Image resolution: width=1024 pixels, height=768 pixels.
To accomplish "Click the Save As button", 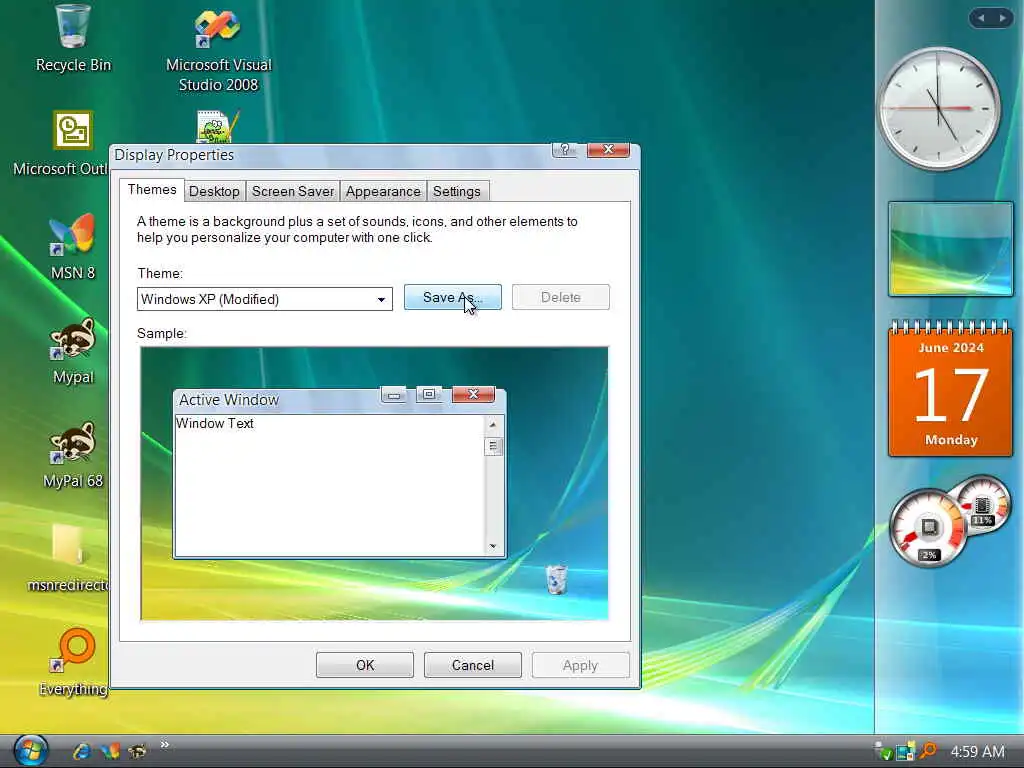I will pos(453,297).
